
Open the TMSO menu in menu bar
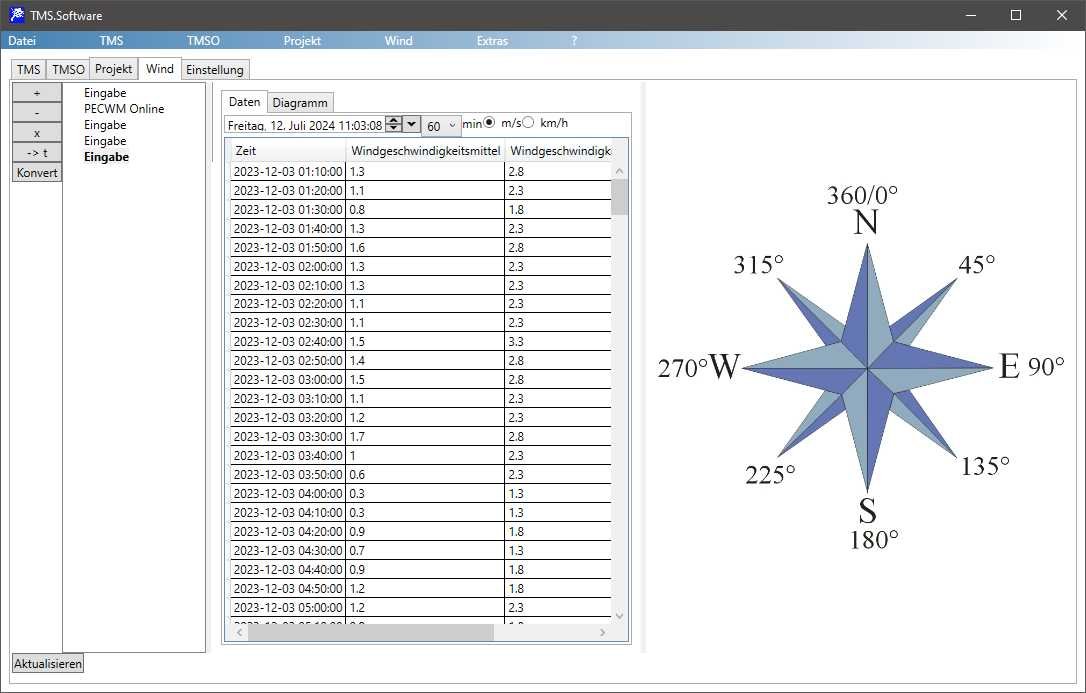pyautogui.click(x=204, y=41)
